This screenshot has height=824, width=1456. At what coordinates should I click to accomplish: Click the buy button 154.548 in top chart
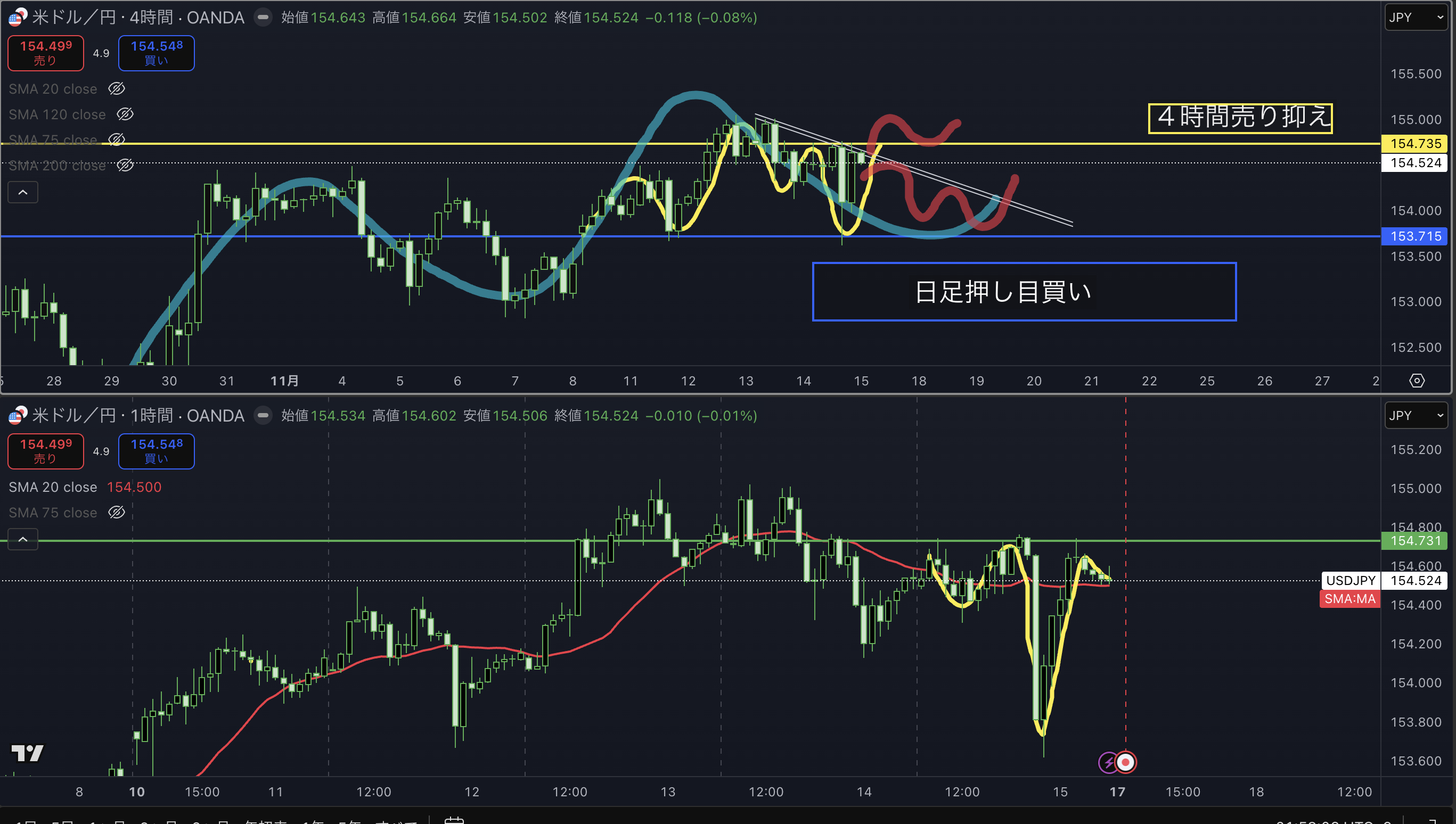pyautogui.click(x=156, y=53)
